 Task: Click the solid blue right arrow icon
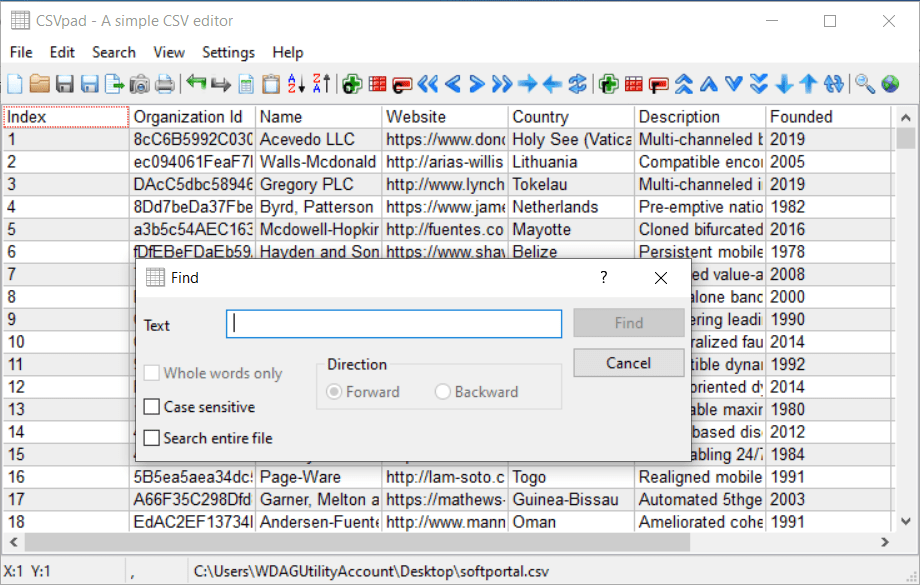[x=527, y=84]
